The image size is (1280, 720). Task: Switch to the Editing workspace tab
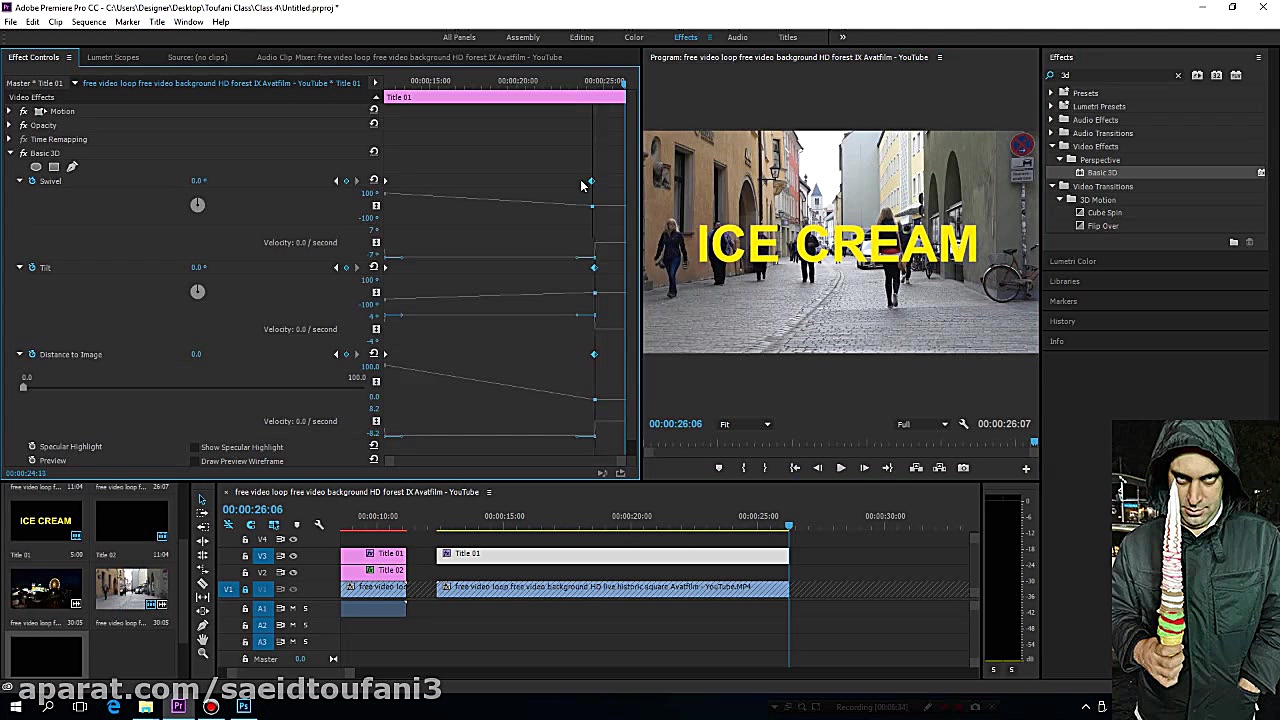coord(581,37)
